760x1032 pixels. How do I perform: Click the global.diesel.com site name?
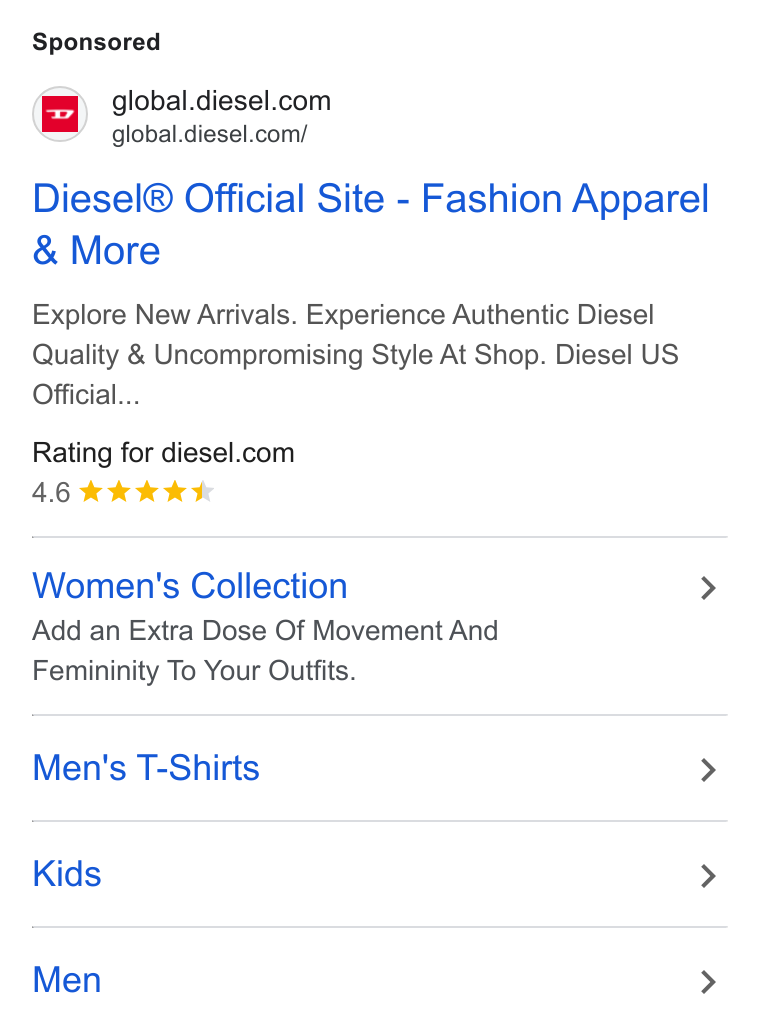(x=221, y=101)
